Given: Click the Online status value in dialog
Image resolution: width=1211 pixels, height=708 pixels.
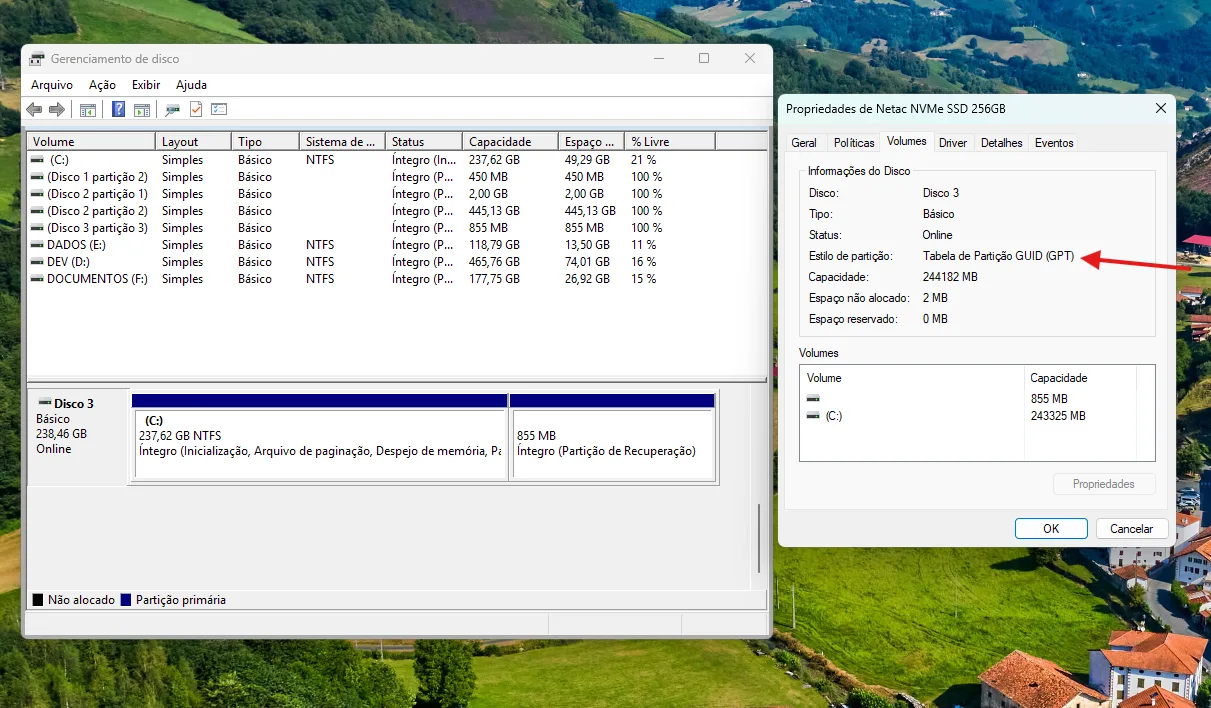Looking at the screenshot, I should click(937, 235).
